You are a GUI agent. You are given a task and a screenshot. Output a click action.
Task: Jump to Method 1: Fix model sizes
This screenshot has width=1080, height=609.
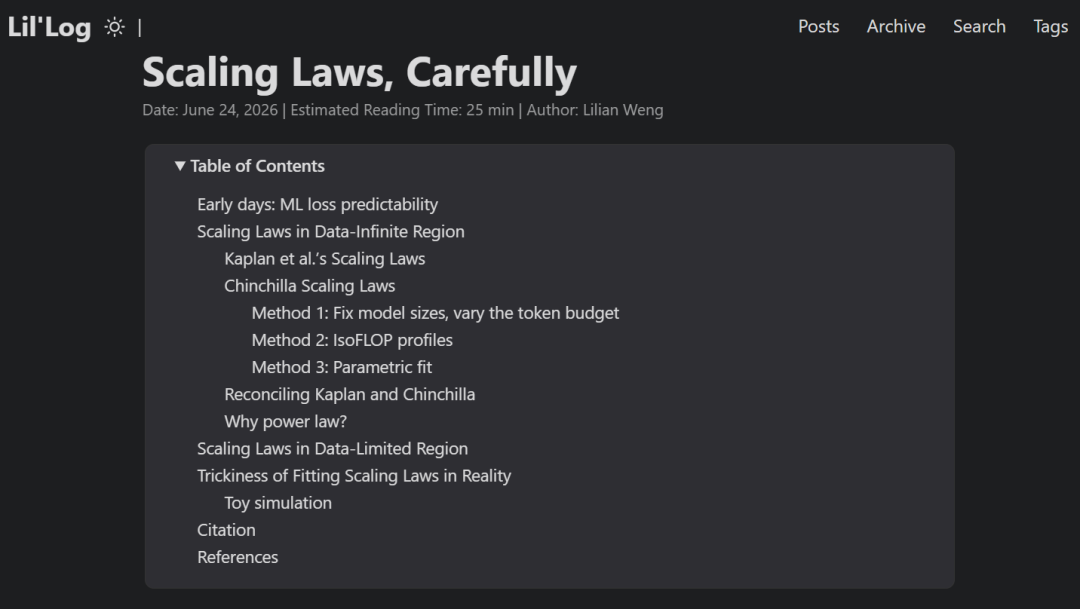click(435, 313)
